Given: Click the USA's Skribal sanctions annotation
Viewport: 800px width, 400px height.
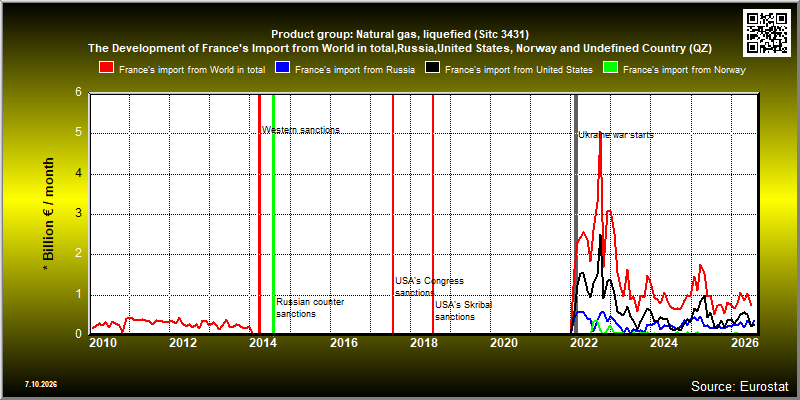Looking at the screenshot, I should [463, 311].
